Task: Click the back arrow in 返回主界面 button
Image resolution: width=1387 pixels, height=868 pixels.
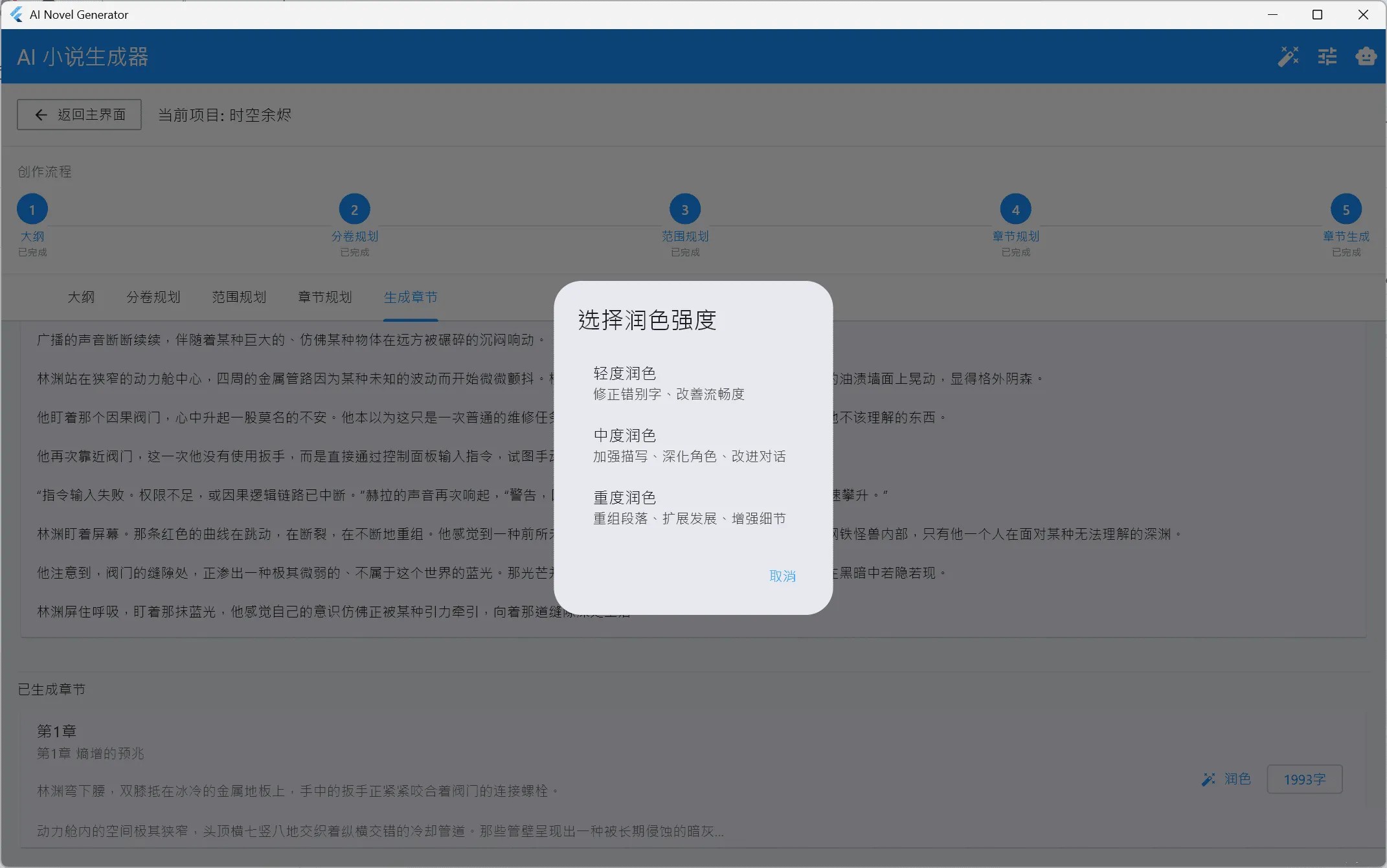Action: click(41, 115)
